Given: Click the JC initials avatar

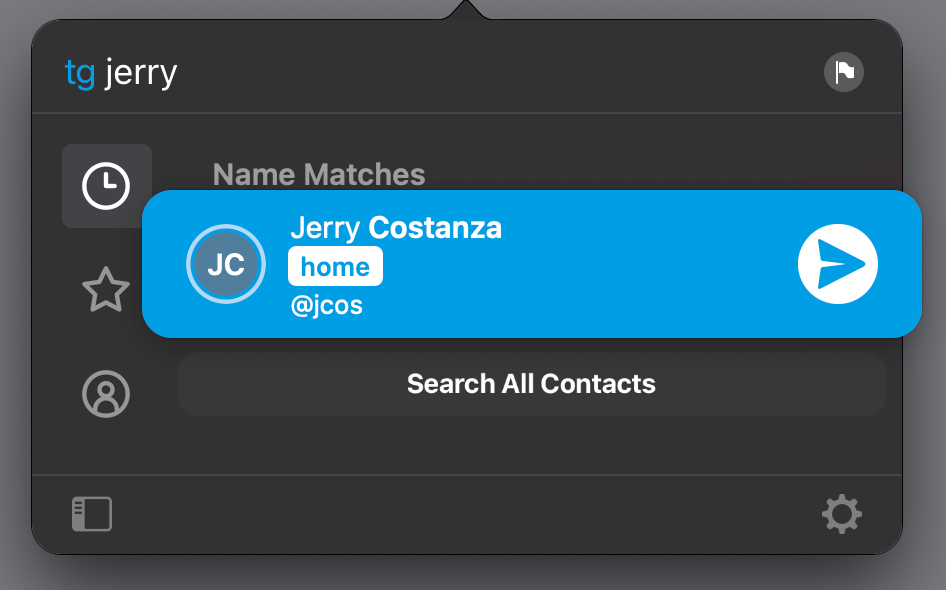Looking at the screenshot, I should coord(226,264).
